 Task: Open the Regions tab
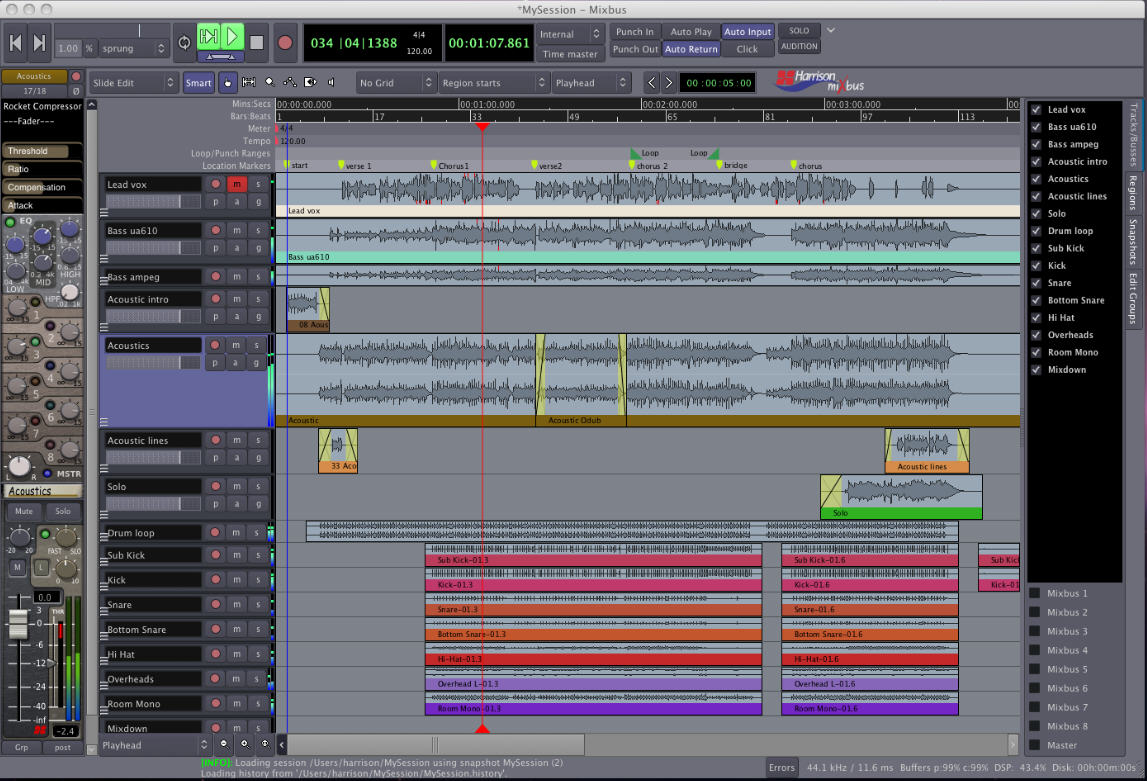(1134, 192)
